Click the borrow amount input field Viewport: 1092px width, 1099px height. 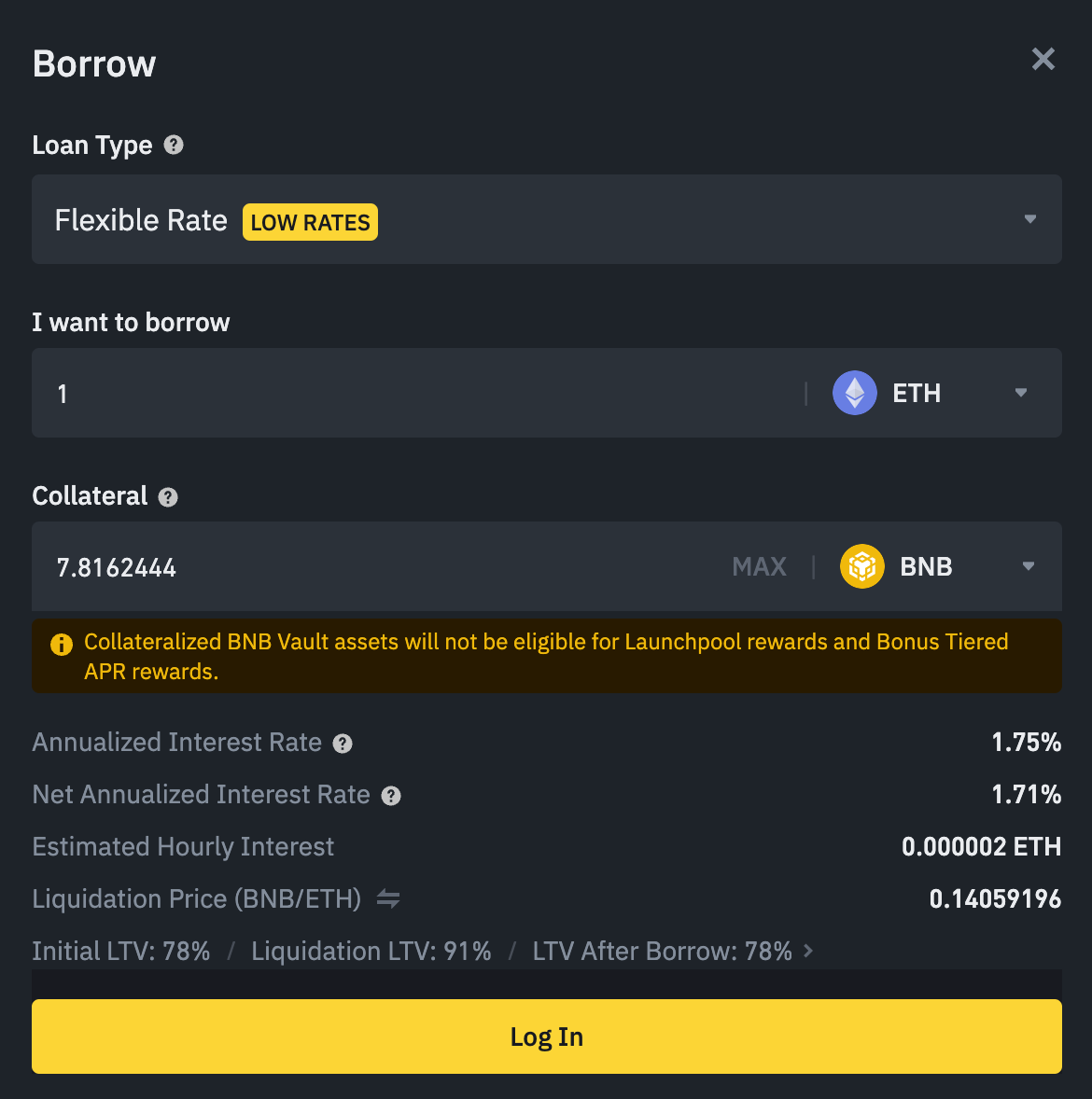point(420,393)
